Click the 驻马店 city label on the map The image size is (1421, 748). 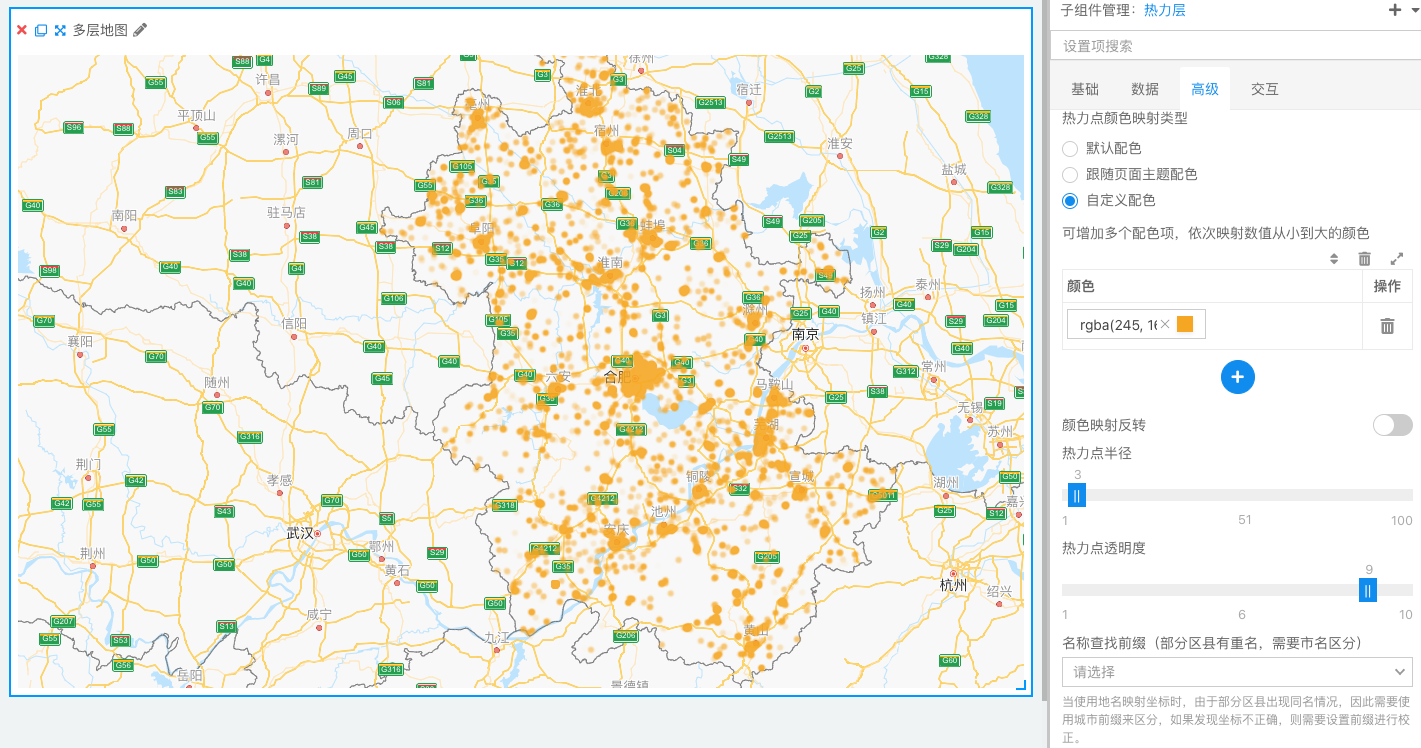coord(286,212)
